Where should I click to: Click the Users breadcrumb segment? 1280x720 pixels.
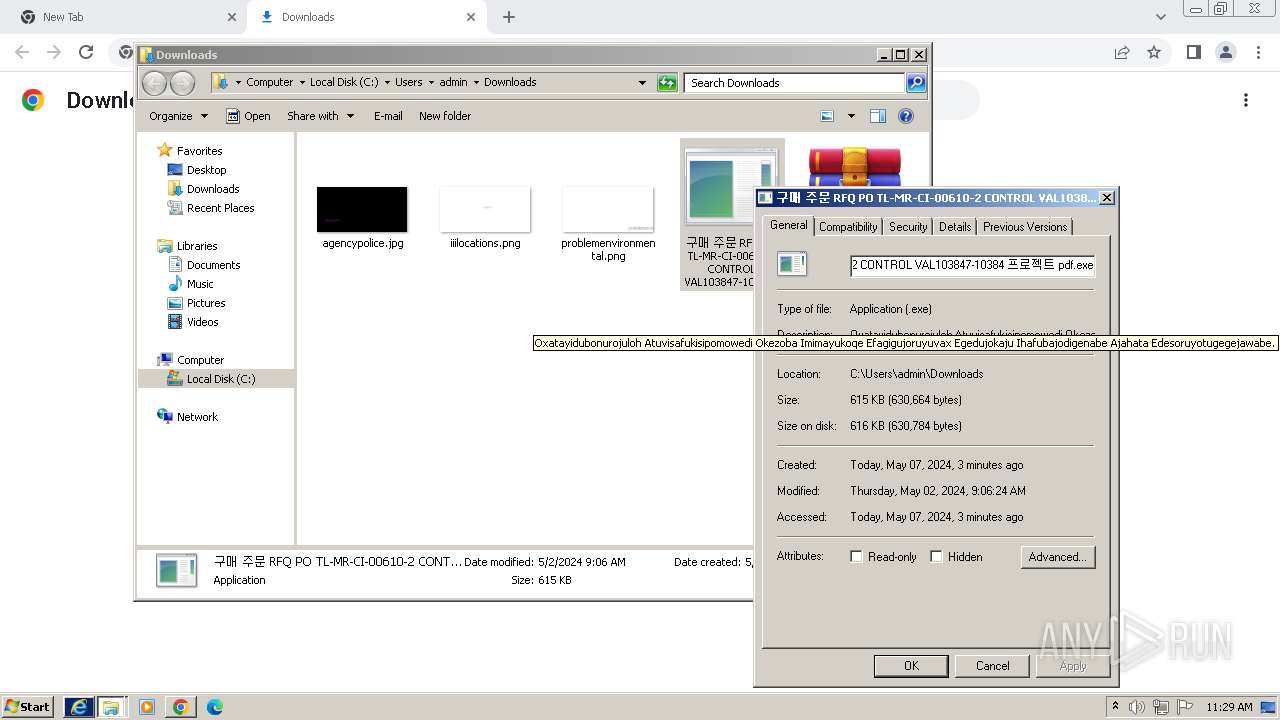coord(408,83)
